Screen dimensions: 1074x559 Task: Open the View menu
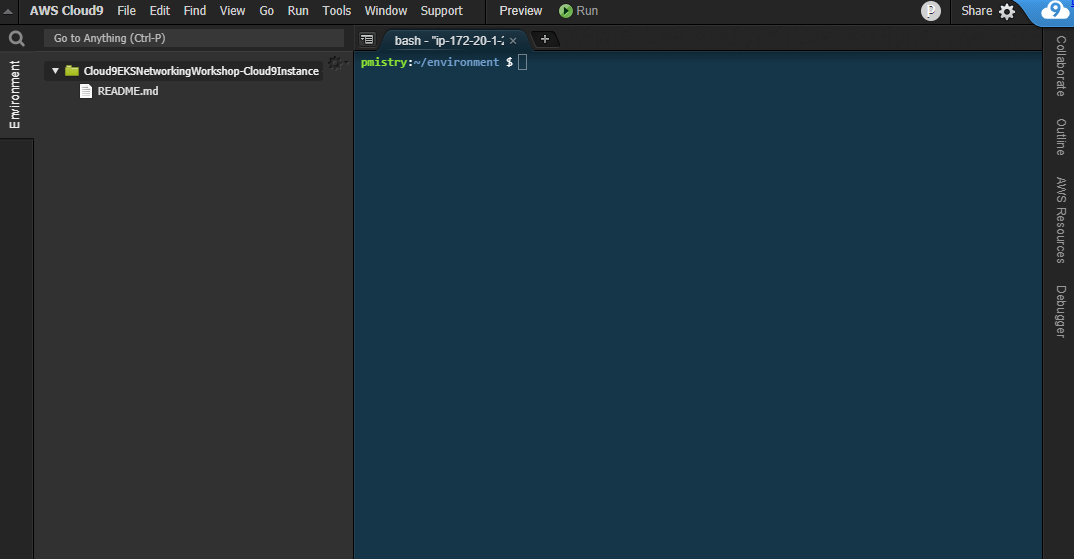[x=232, y=11]
